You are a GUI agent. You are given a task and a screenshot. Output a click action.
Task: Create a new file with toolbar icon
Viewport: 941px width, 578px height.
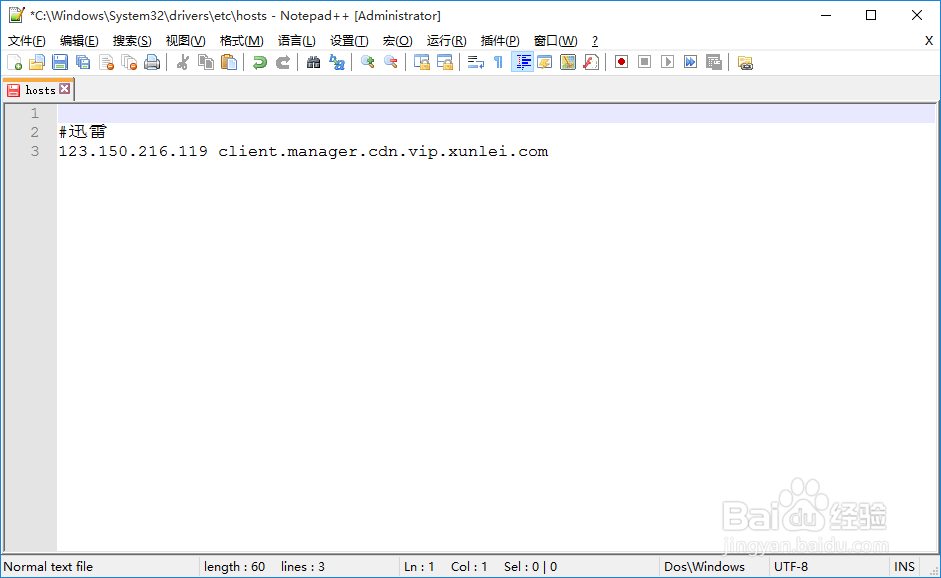(14, 62)
